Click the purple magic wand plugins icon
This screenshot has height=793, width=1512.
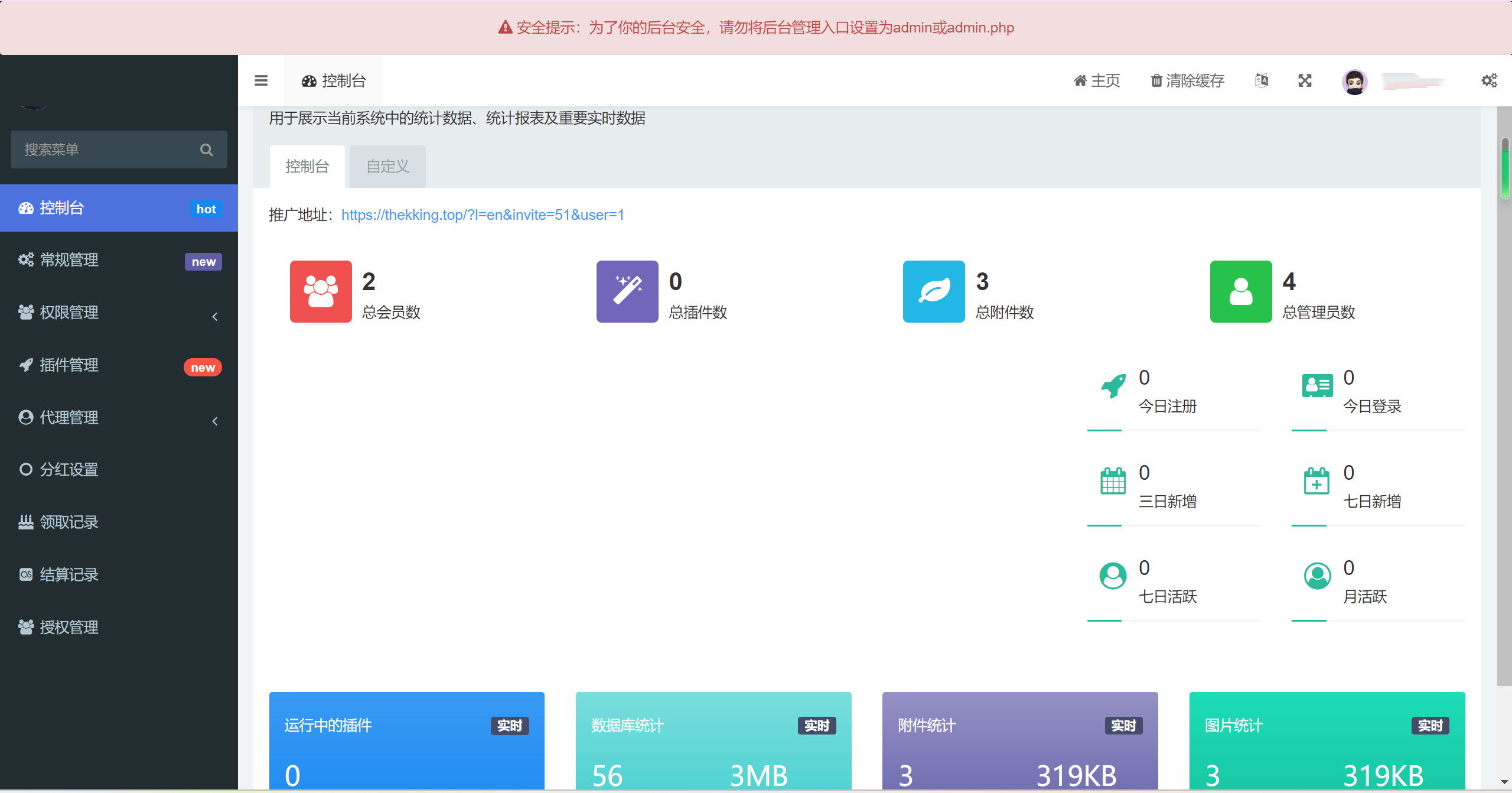627,291
